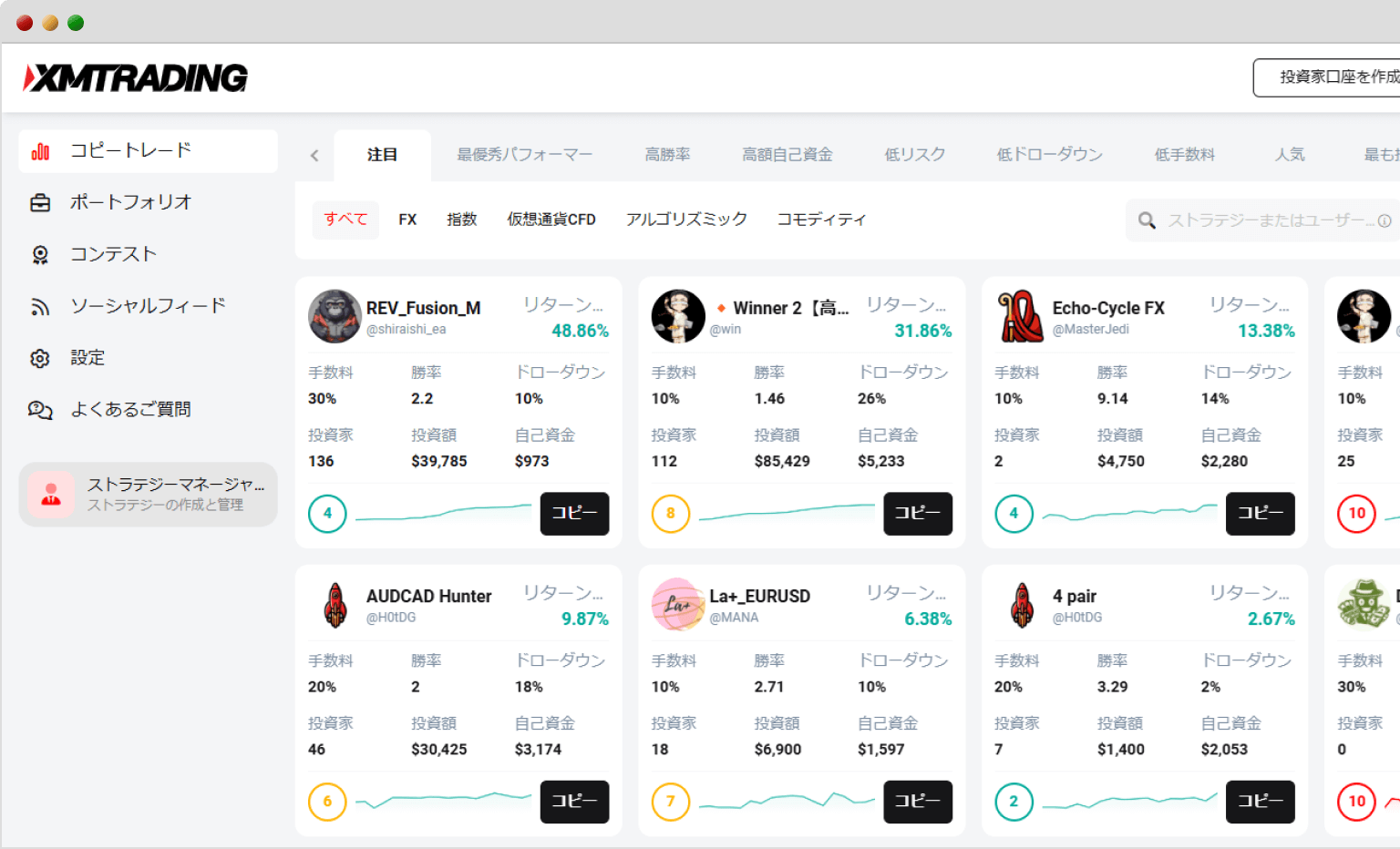Click risk score 8 badge on Winner 2
1400x849 pixels.
pyautogui.click(x=671, y=514)
